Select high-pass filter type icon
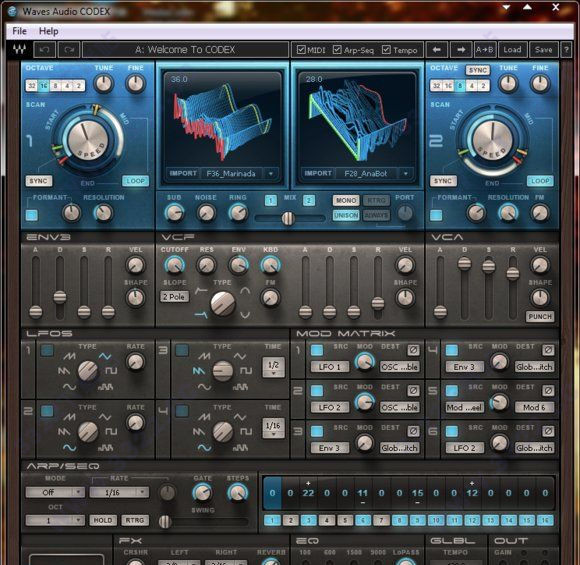580x565 pixels. pyautogui.click(x=201, y=291)
